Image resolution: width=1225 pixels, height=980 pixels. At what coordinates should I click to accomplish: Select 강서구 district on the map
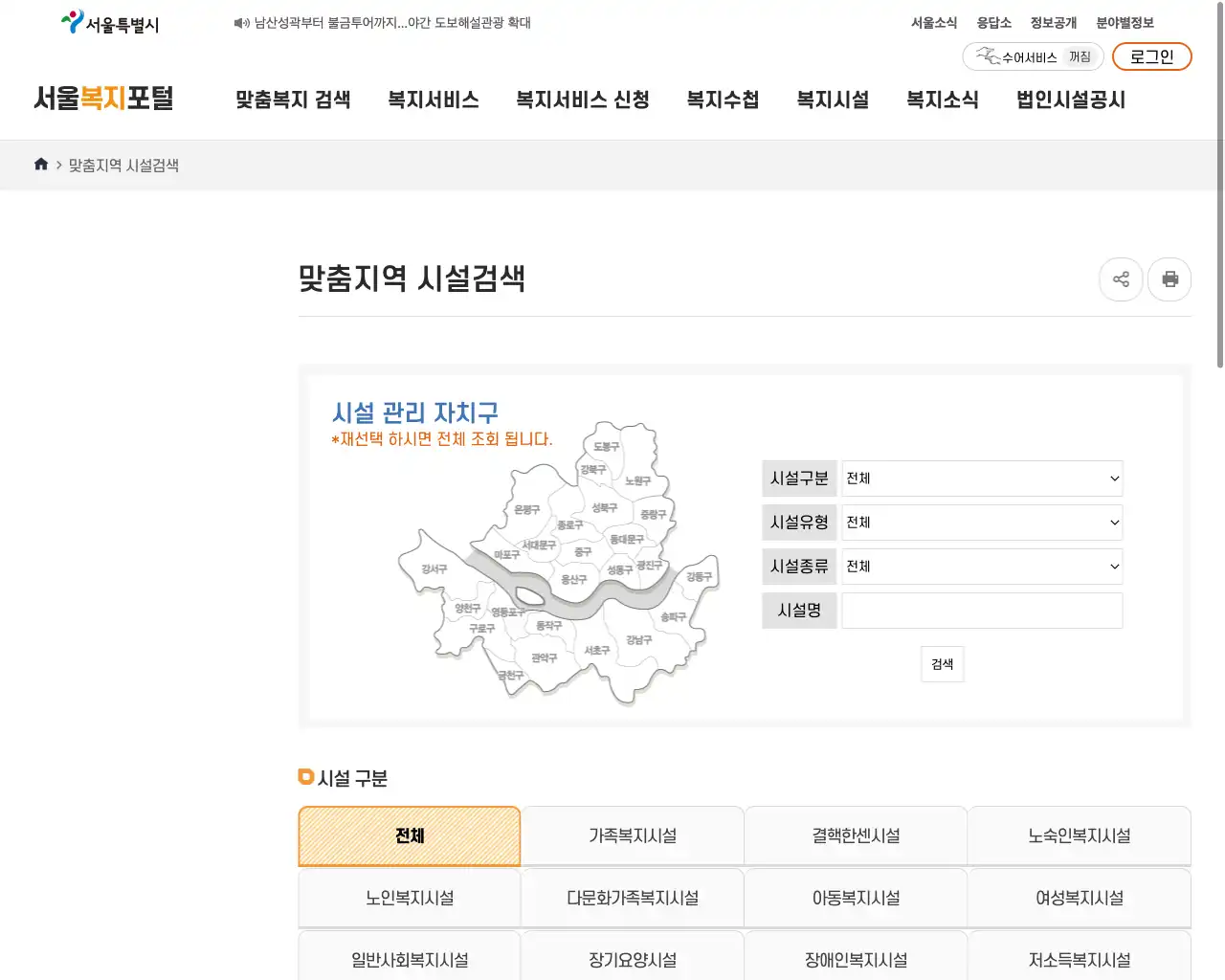[x=434, y=568]
